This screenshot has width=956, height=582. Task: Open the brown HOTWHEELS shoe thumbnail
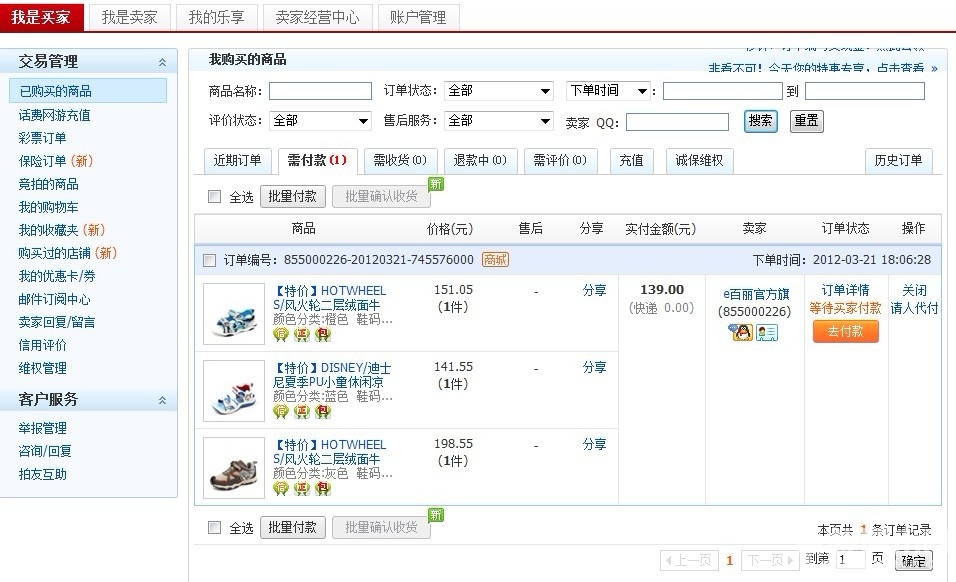click(234, 468)
